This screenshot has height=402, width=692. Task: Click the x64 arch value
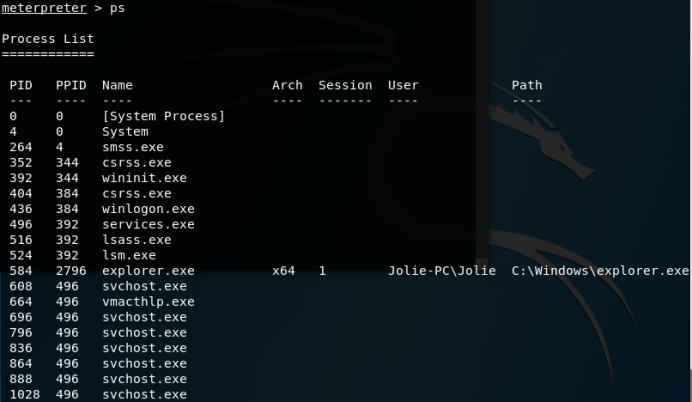pos(283,271)
